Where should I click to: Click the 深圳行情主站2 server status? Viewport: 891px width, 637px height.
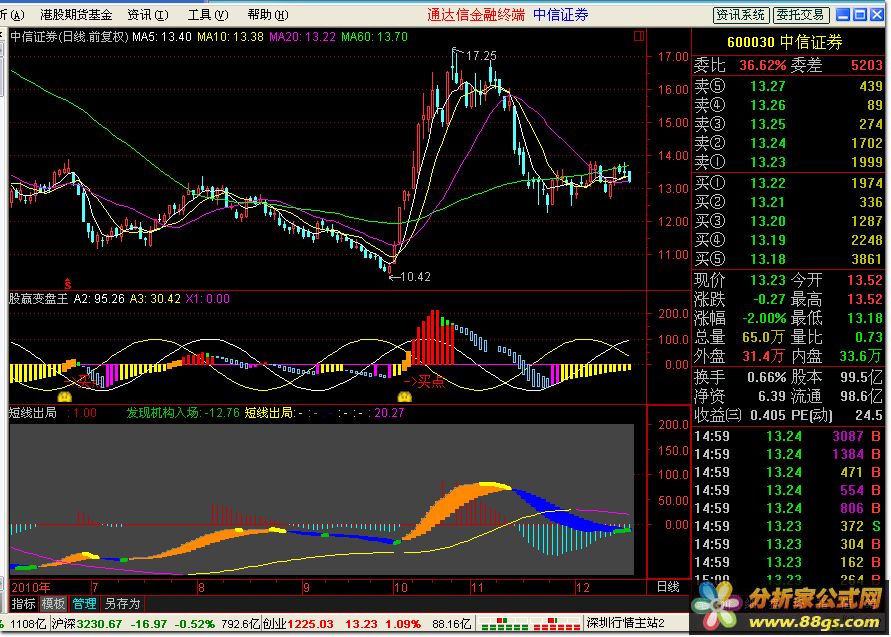(626, 623)
